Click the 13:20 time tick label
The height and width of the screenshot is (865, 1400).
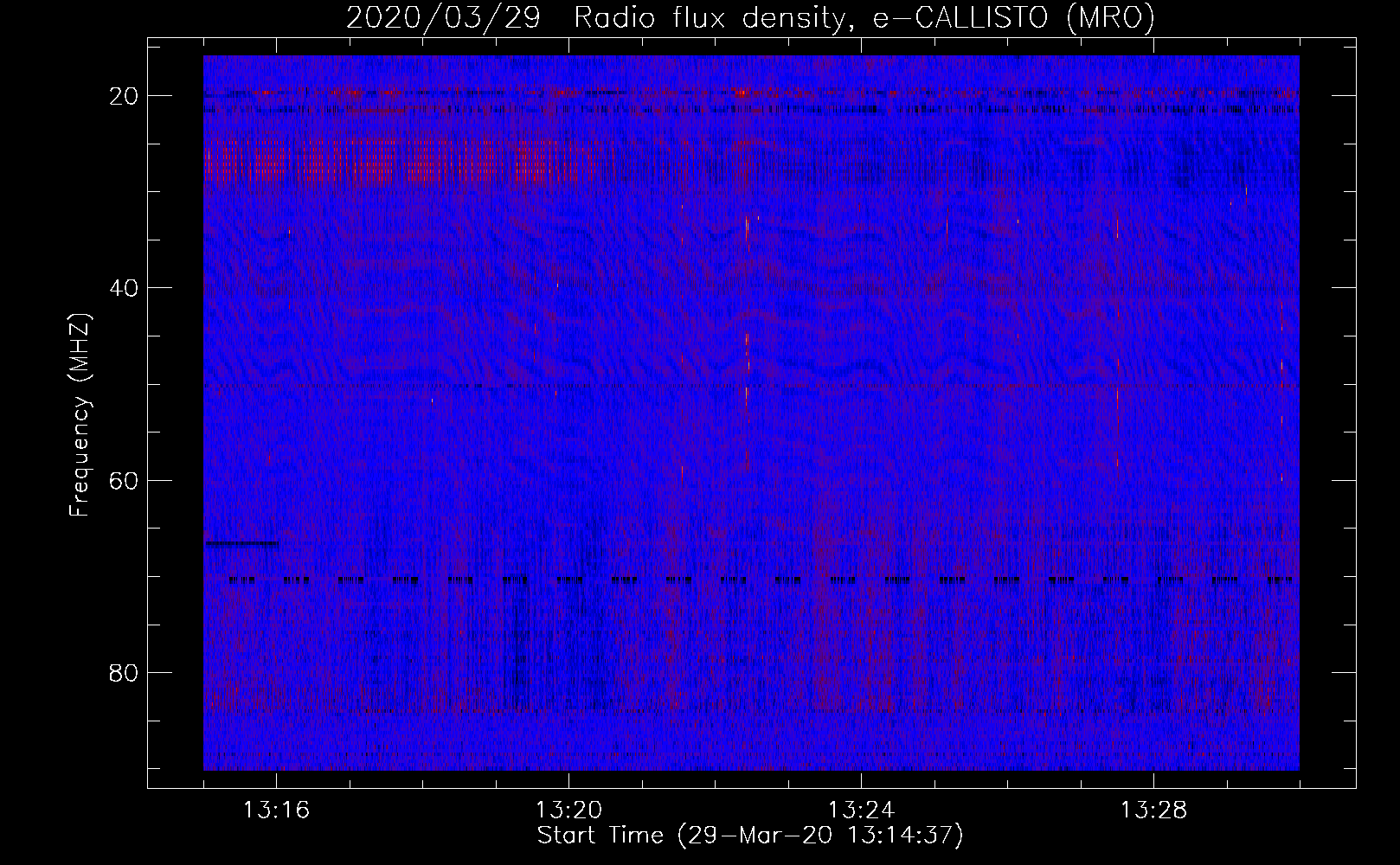568,811
